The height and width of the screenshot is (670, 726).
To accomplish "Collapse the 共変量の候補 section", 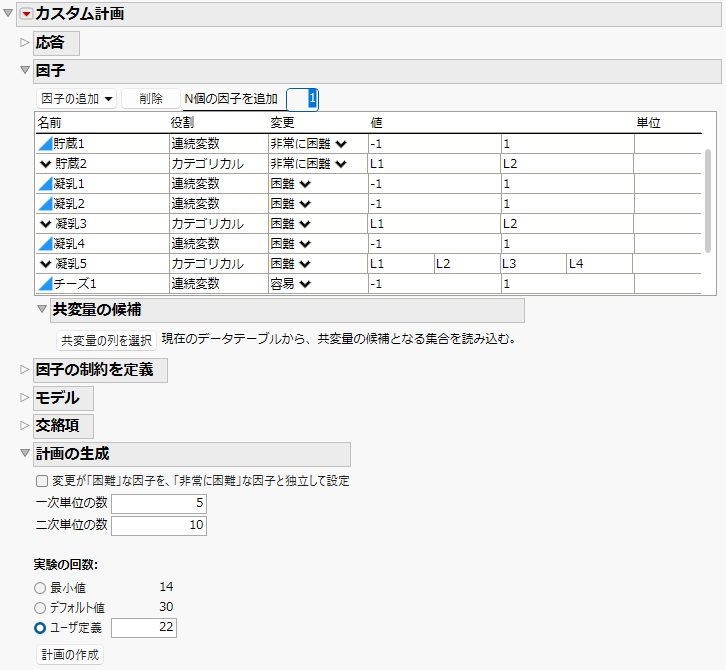I will pyautogui.click(x=42, y=309).
